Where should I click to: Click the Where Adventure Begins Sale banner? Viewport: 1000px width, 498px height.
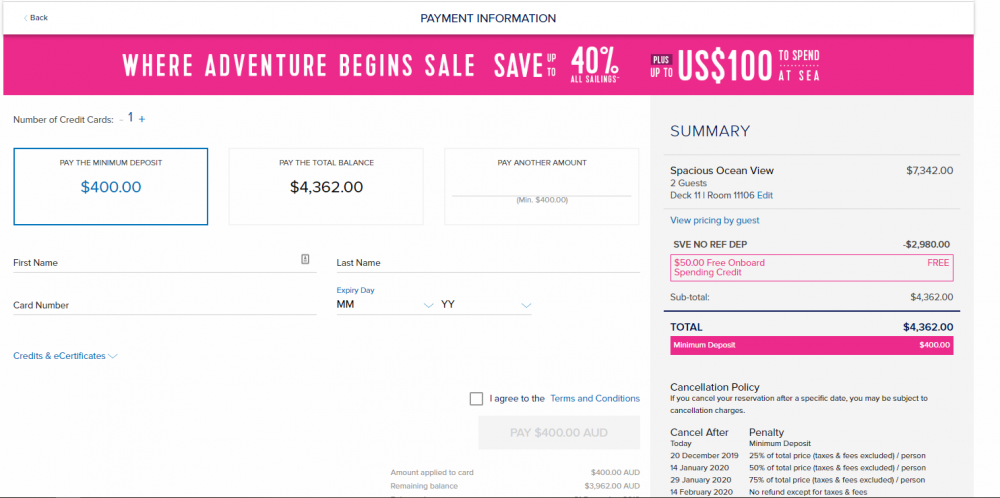[x=489, y=65]
